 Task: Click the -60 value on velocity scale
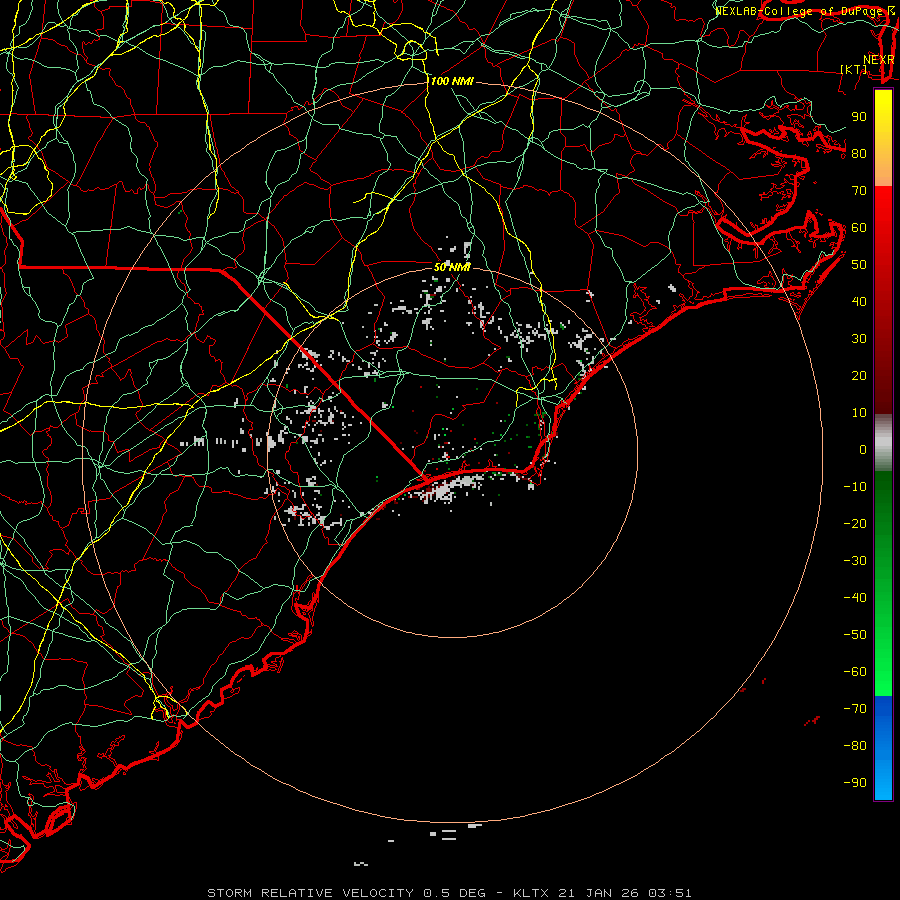[855, 672]
